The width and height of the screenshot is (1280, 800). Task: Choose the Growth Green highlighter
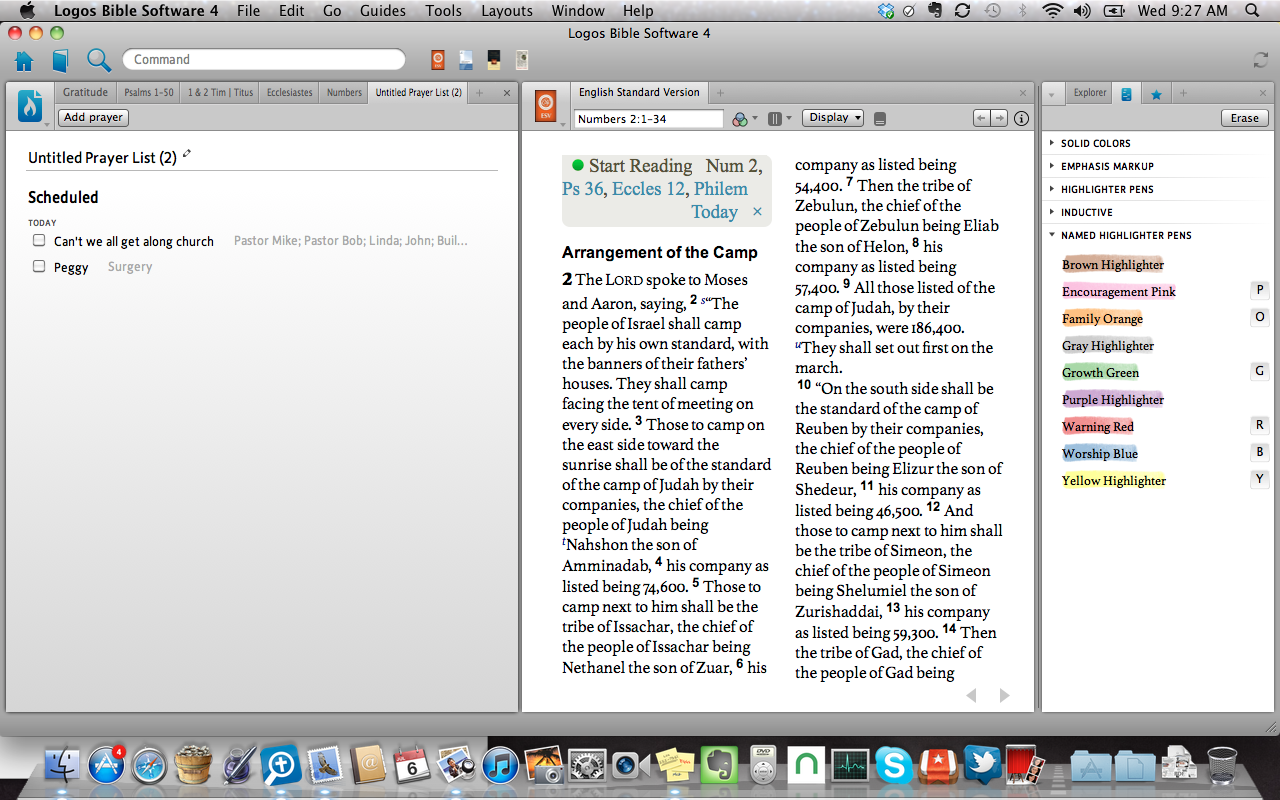1100,373
